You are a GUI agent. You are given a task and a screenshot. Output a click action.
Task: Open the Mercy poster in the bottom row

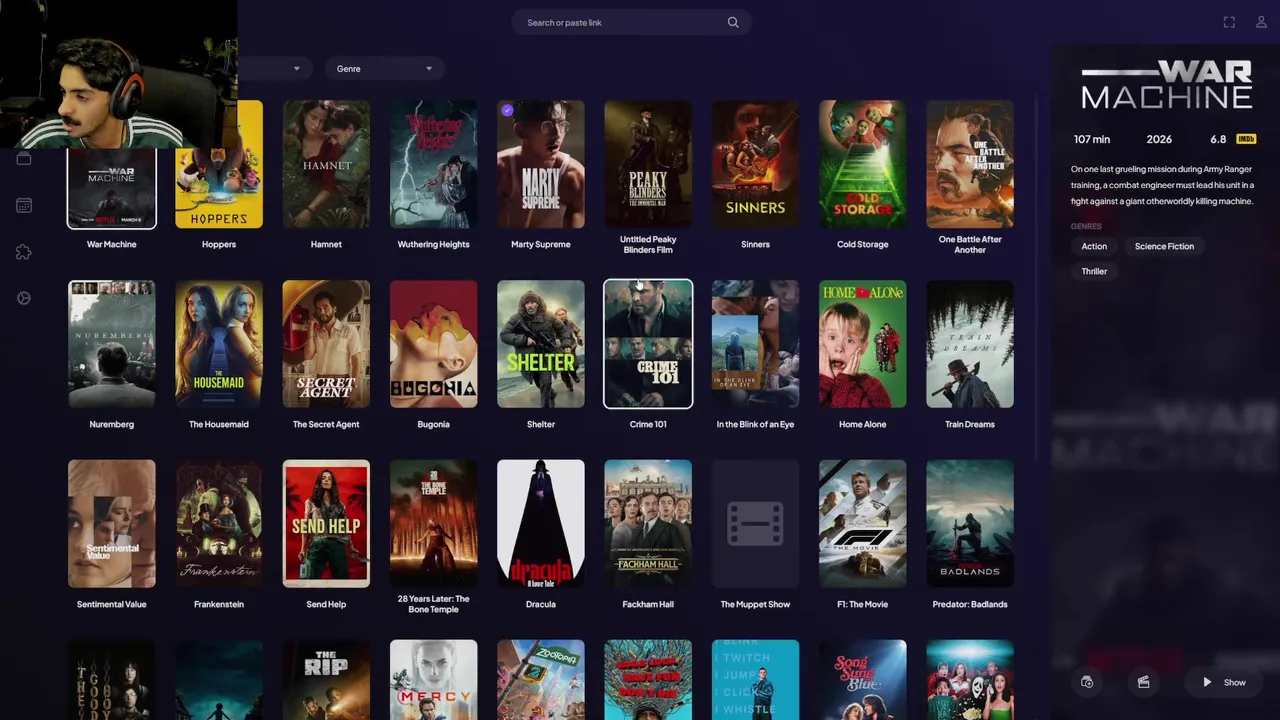pyautogui.click(x=433, y=680)
